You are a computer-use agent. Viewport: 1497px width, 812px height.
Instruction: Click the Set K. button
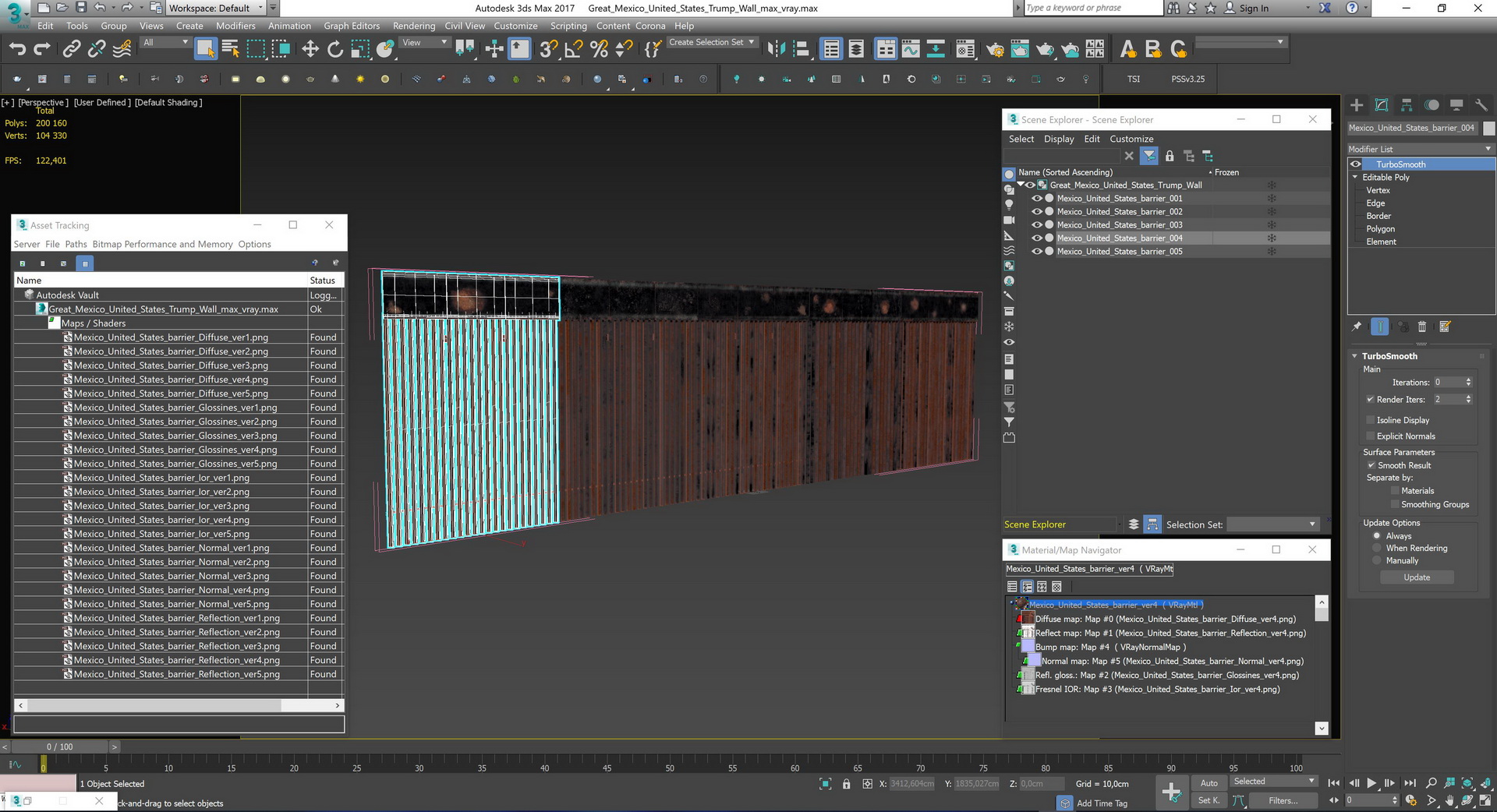point(1209,800)
